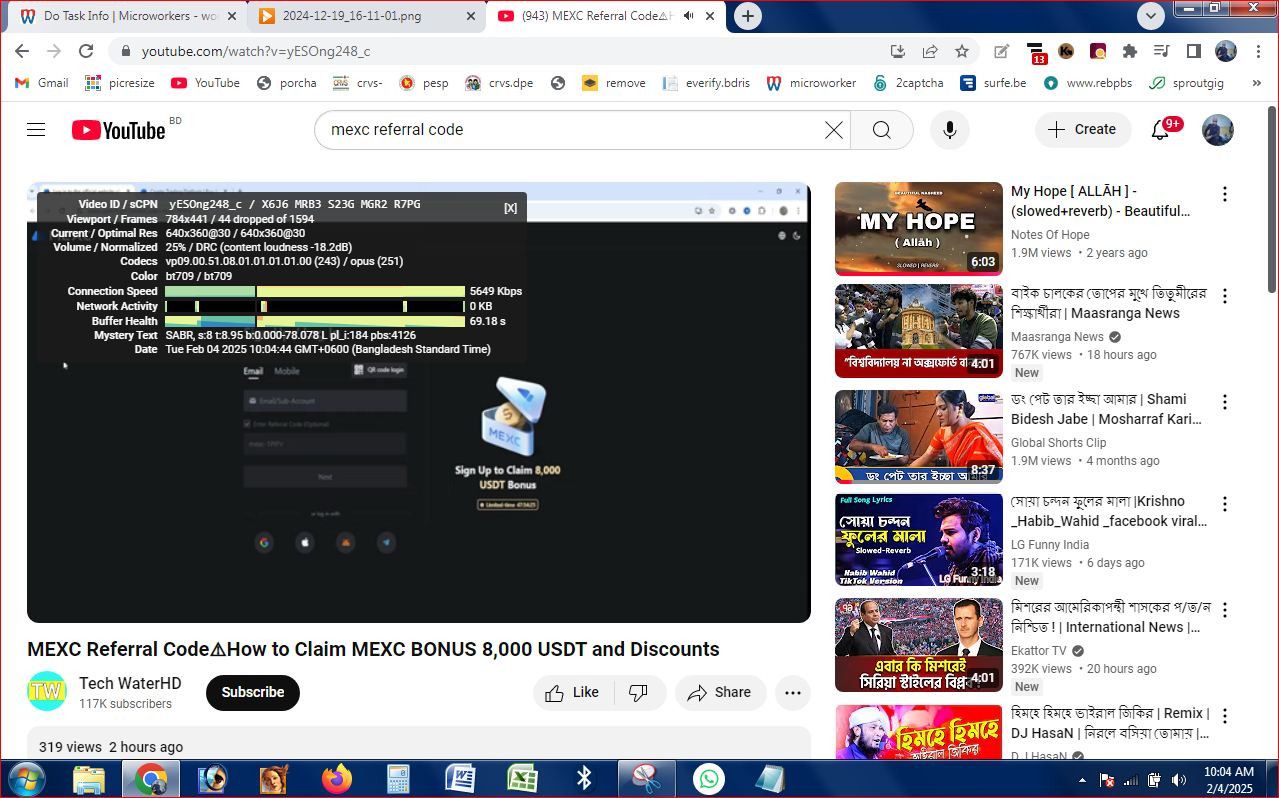Click the Create button

click(x=1083, y=130)
